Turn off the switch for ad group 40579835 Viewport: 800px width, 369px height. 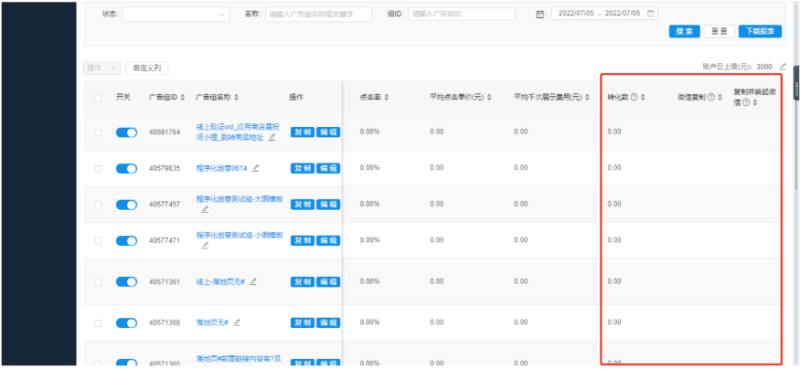tap(127, 168)
